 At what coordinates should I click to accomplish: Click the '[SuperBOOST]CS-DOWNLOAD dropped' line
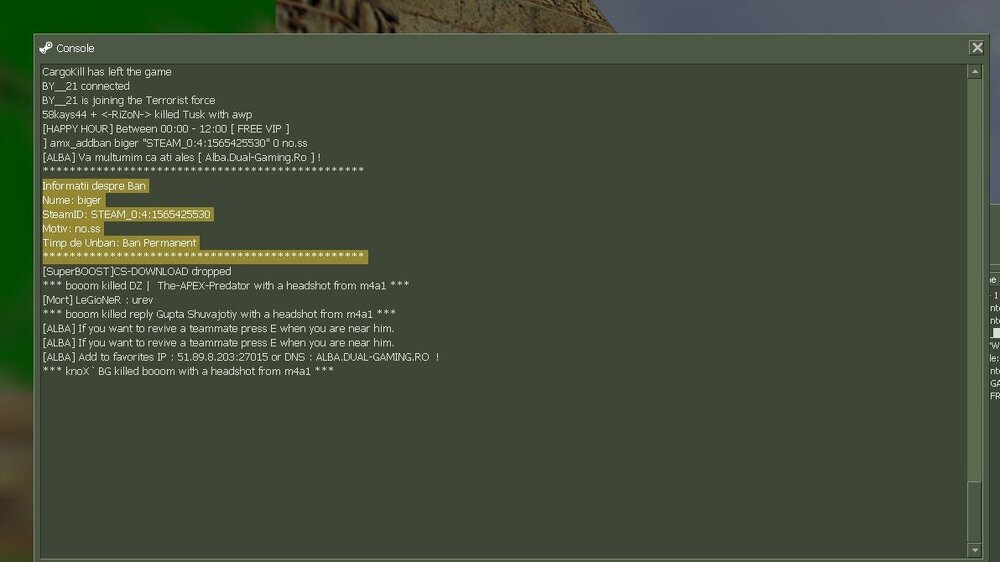pos(136,271)
